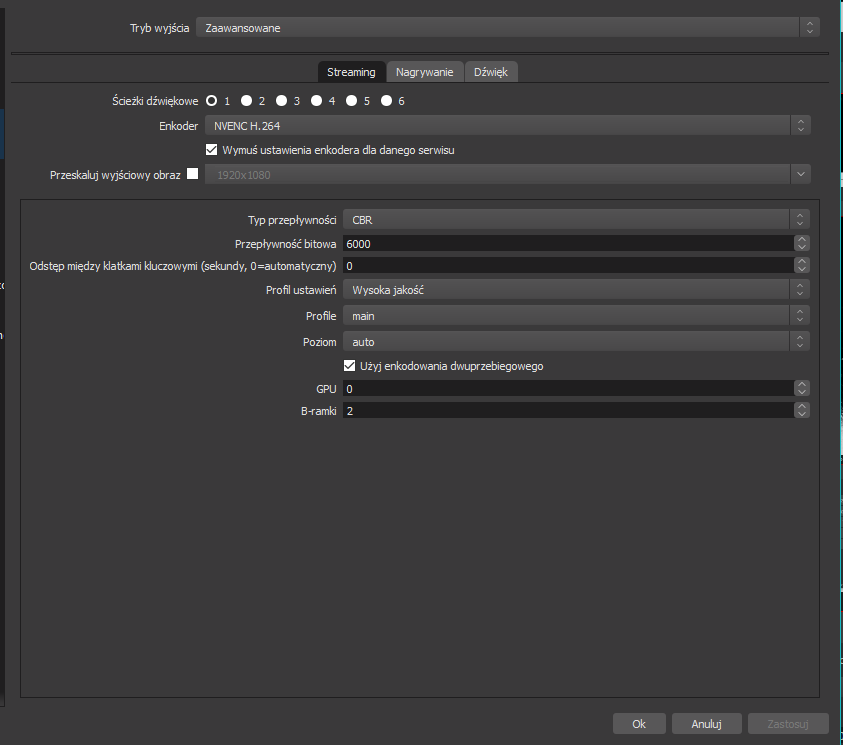Select audio track 3 radio button

pyautogui.click(x=282, y=101)
